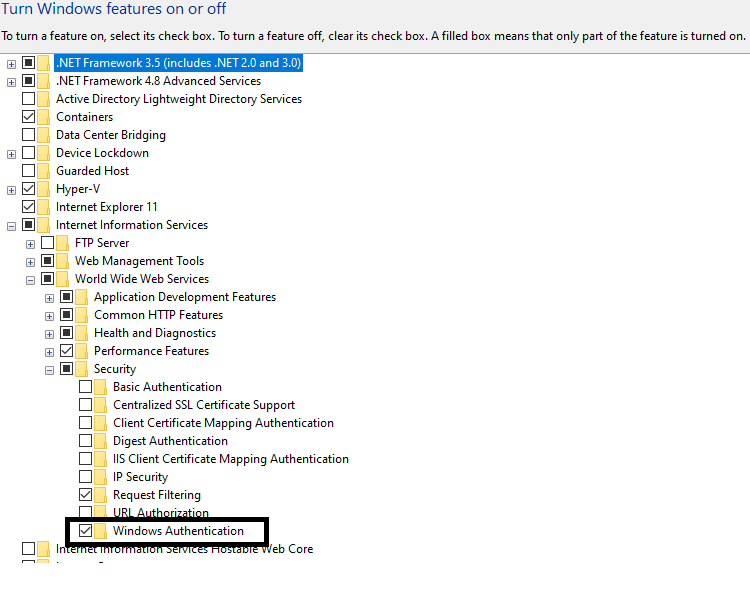The height and width of the screenshot is (596, 750).
Task: Click the Centralized SSL Certificate Support folder icon
Action: click(100, 405)
